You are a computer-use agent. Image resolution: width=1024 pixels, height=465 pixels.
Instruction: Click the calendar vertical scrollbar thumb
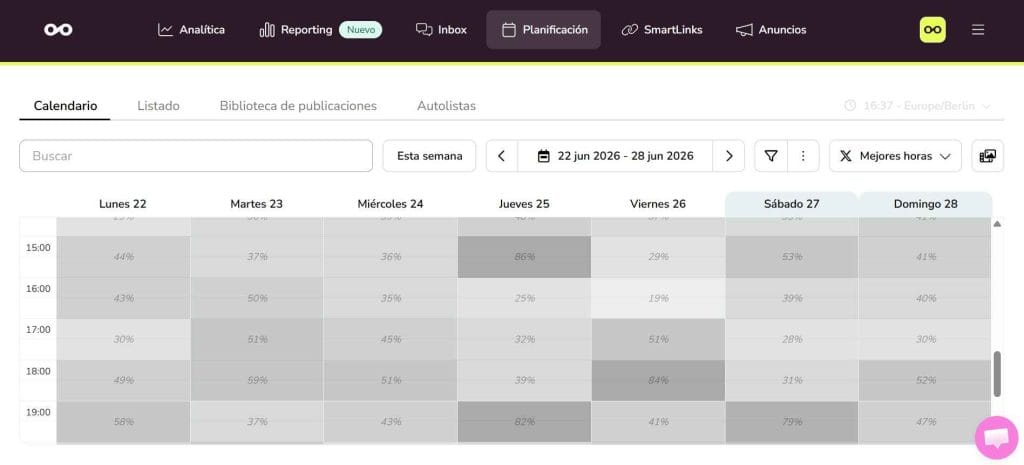click(x=997, y=374)
